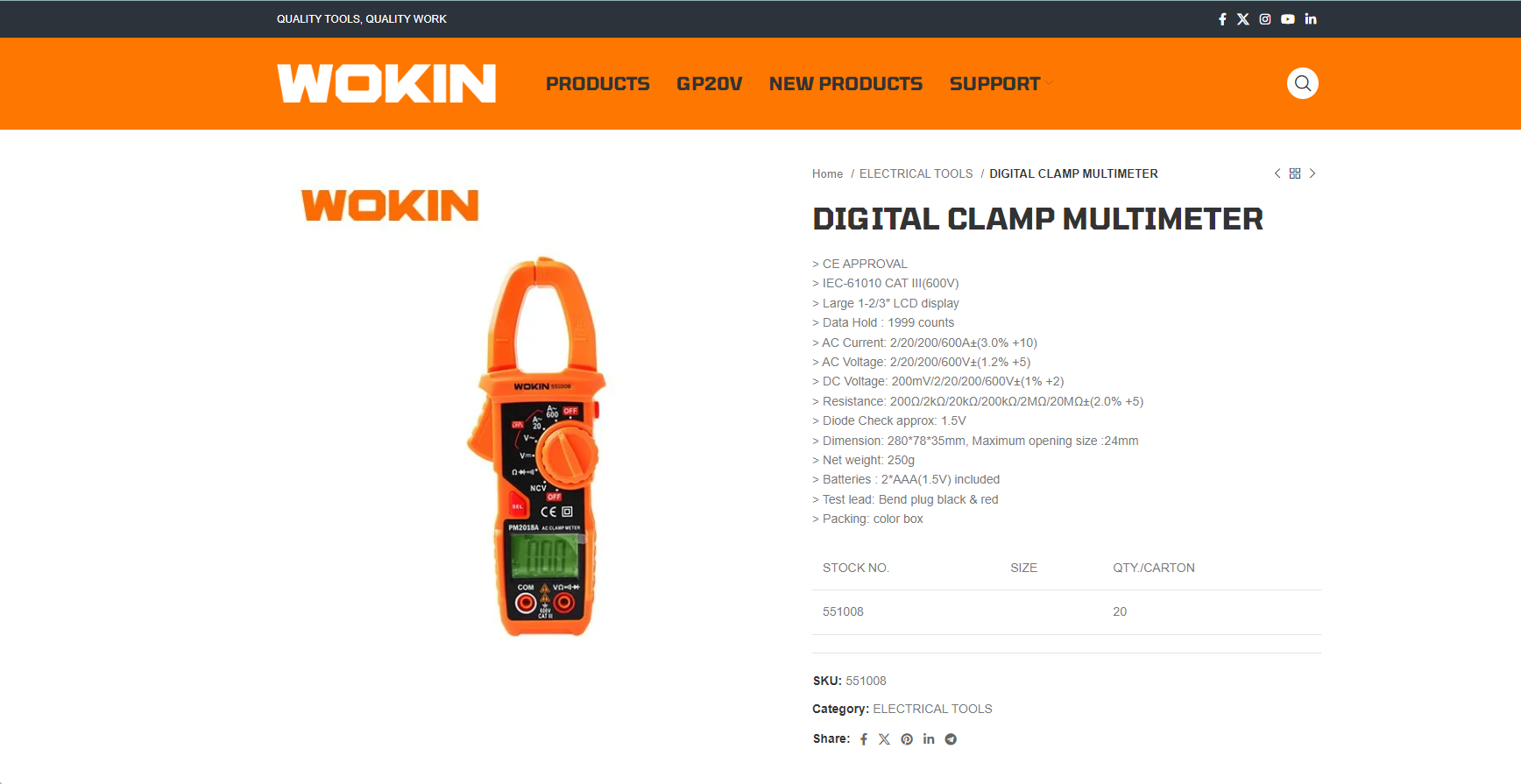Share product on Telegram

point(951,739)
